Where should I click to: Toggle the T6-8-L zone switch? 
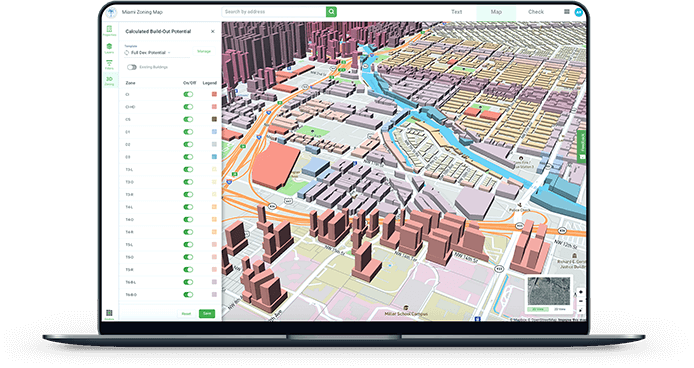pyautogui.click(x=189, y=282)
